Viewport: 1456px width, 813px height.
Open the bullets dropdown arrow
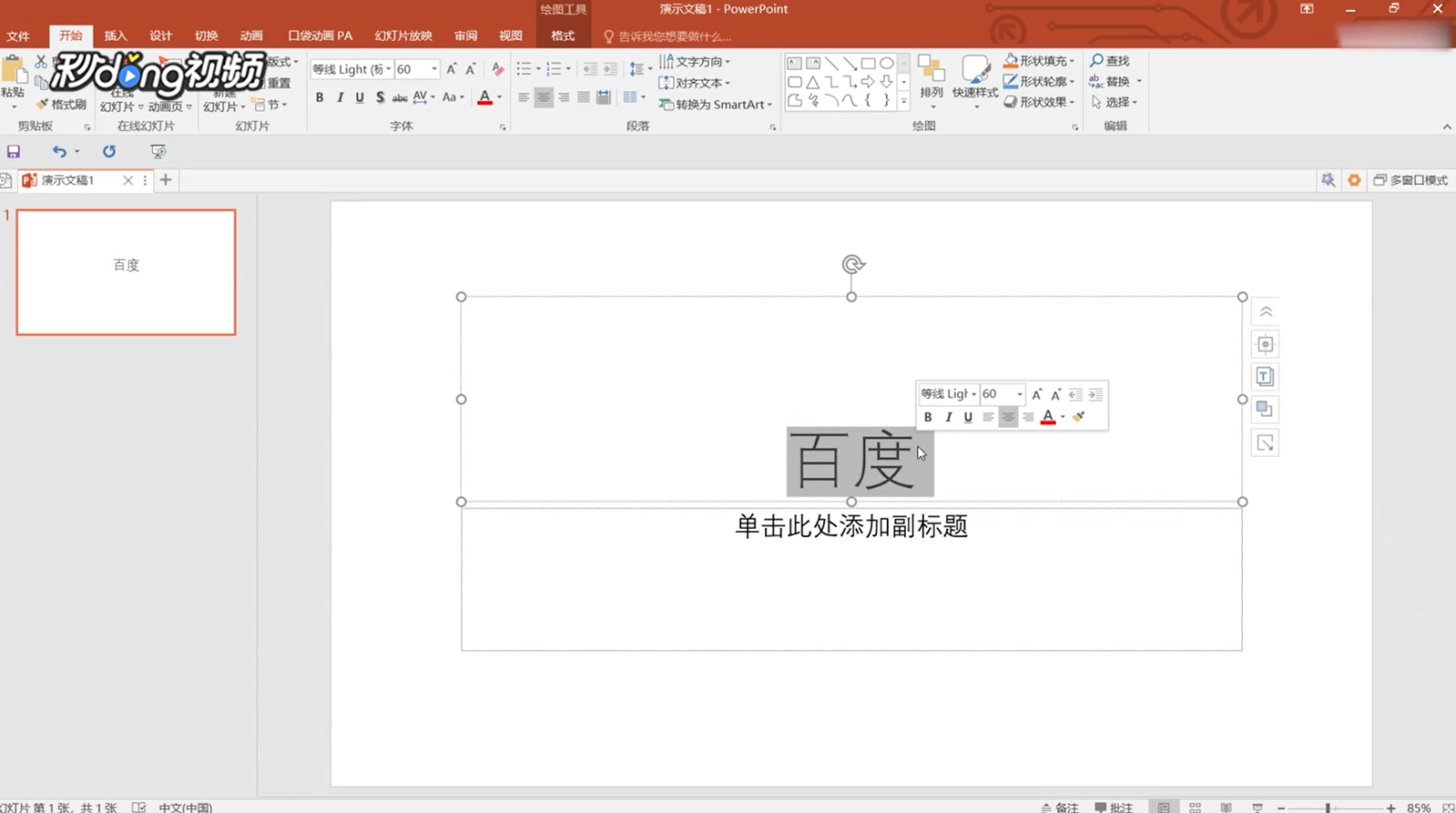click(x=537, y=69)
